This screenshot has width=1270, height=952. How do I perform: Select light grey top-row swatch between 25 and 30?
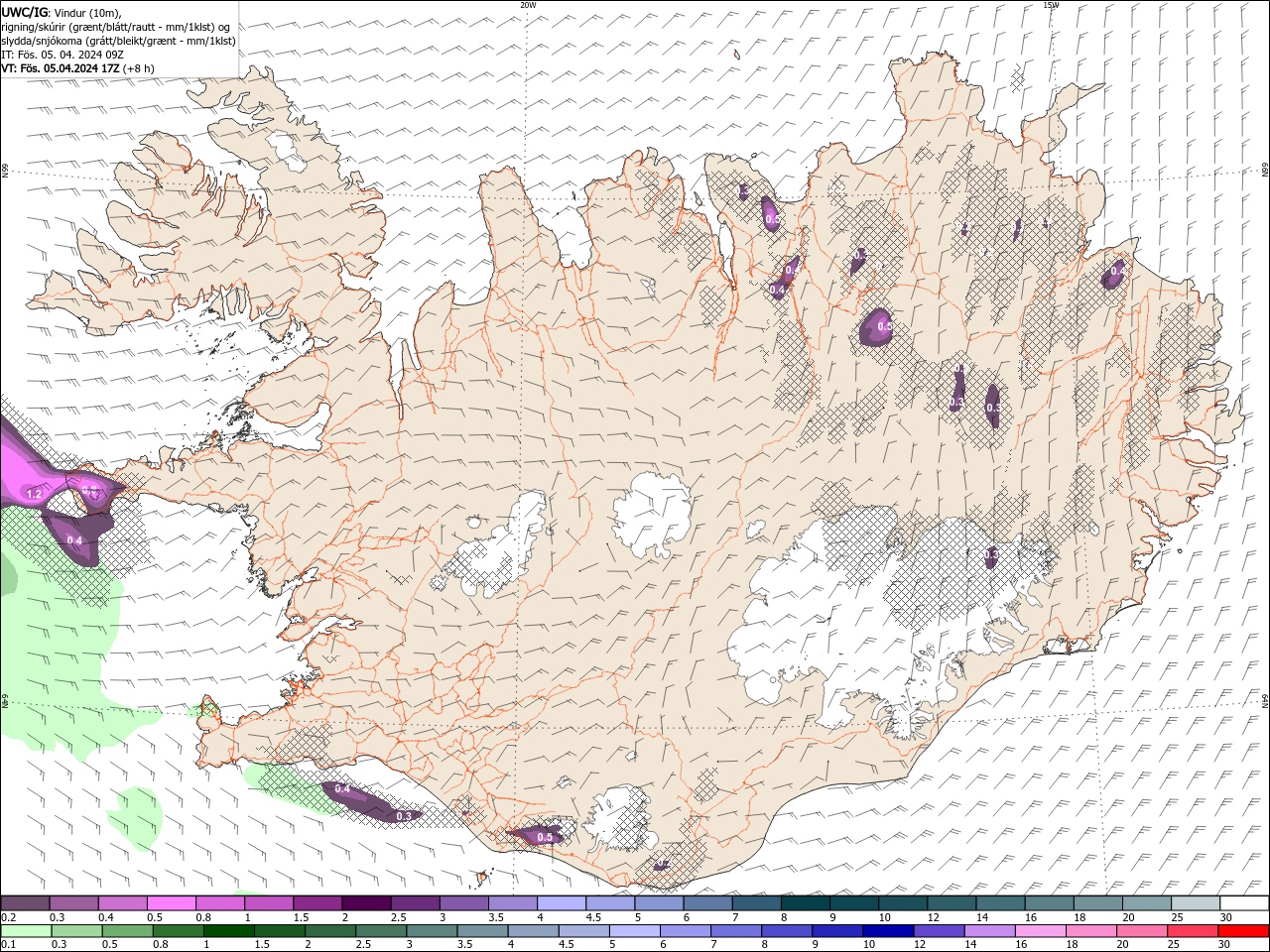pos(1197,903)
